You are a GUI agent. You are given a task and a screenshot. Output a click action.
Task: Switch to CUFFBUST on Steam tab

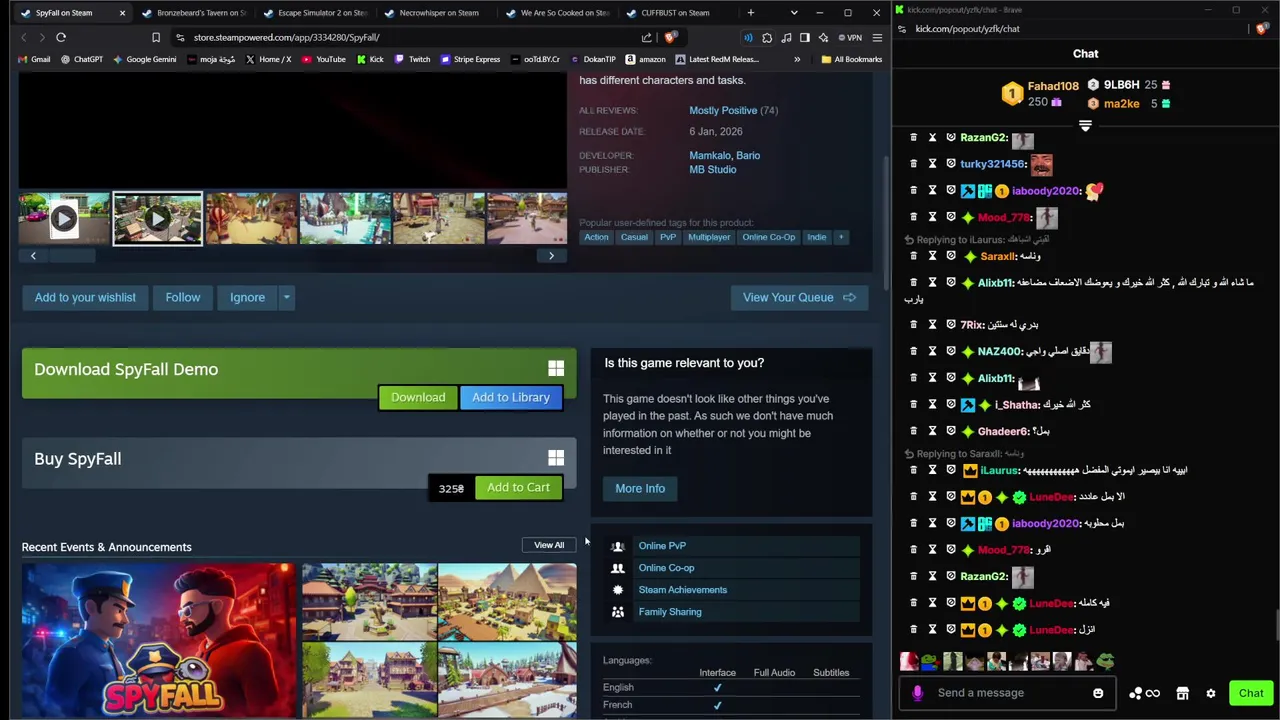click(x=675, y=13)
